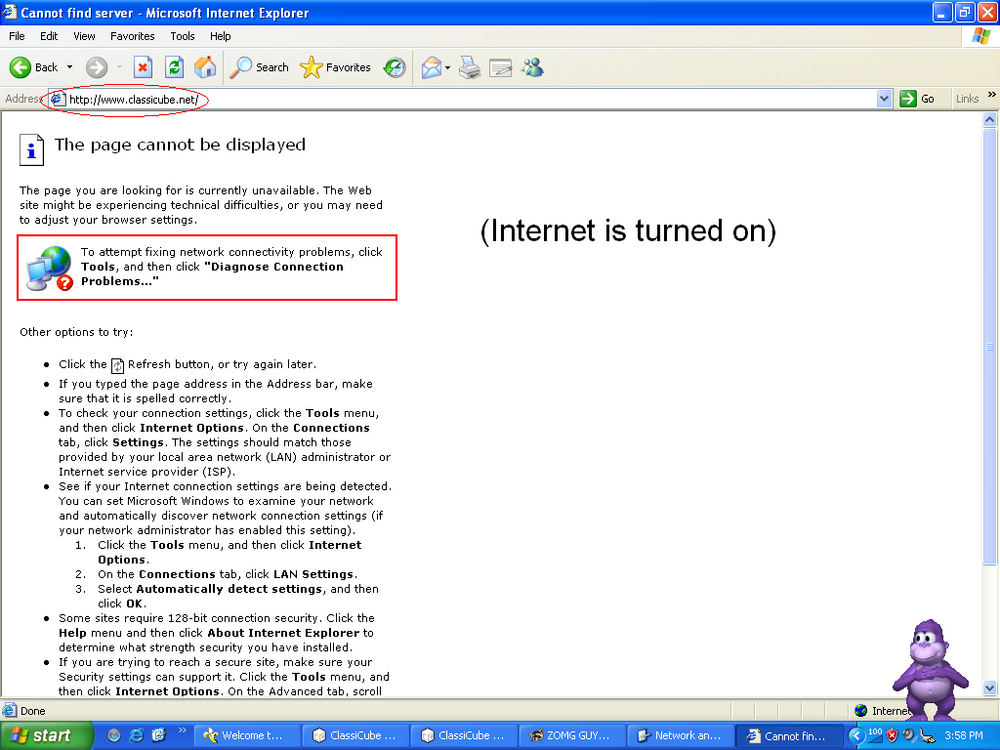Open the History toolbar icon
The height and width of the screenshot is (750, 1000).
click(x=395, y=67)
